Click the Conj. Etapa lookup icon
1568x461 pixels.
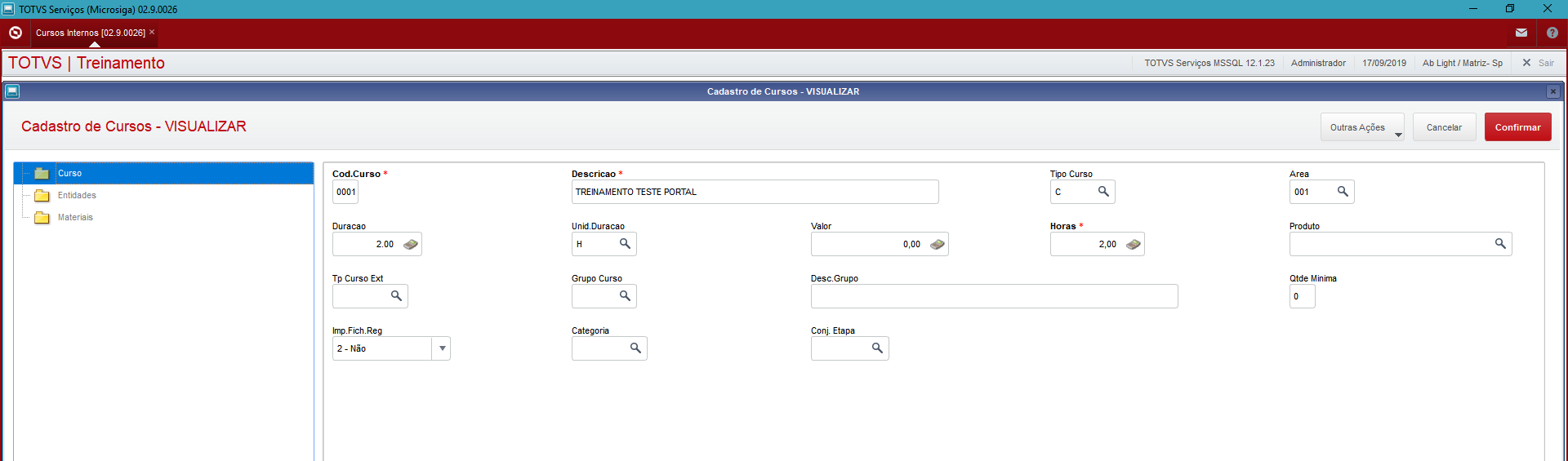pyautogui.click(x=877, y=348)
